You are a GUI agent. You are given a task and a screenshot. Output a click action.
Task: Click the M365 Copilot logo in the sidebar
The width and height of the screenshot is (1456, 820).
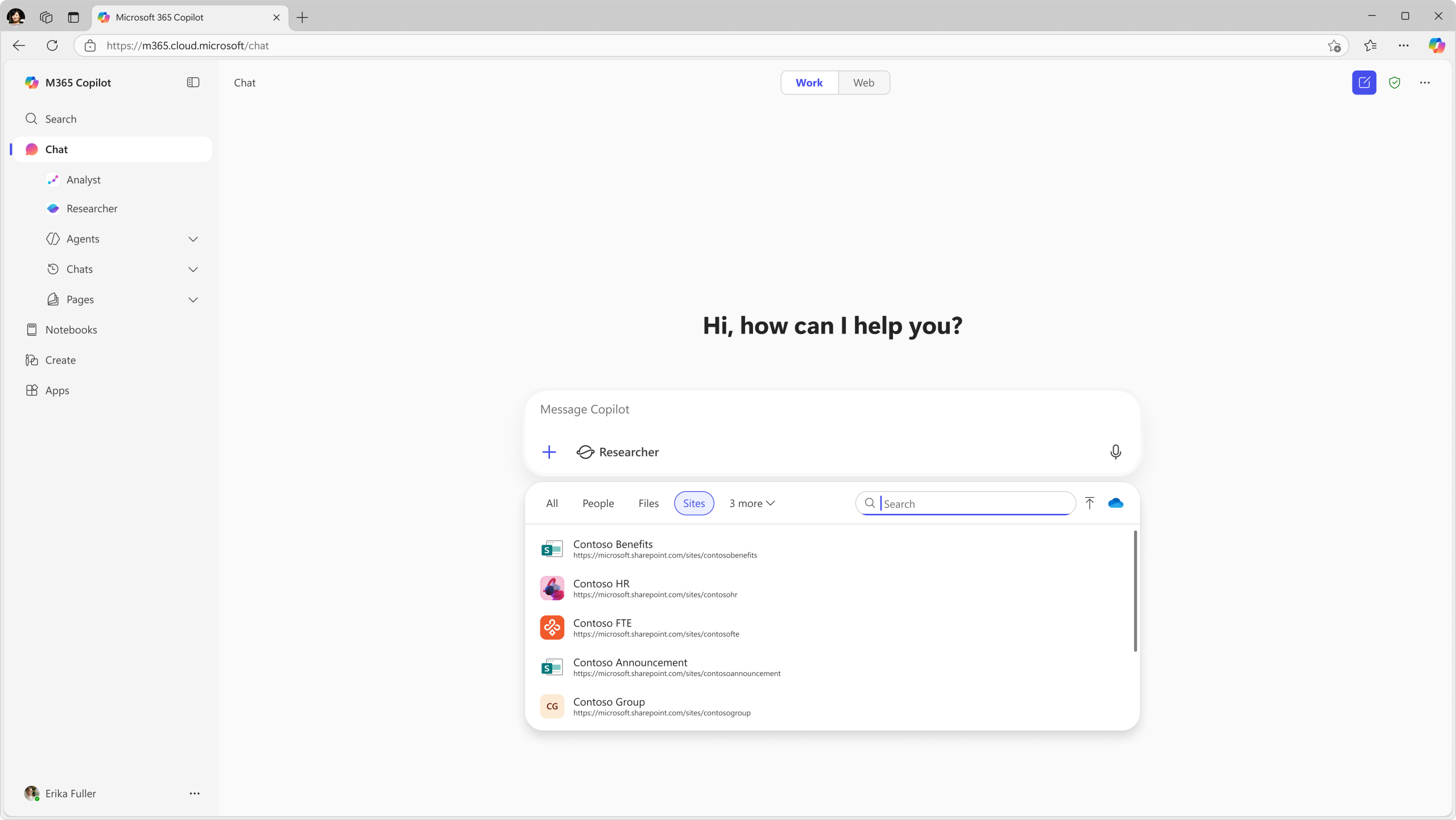coord(32,83)
